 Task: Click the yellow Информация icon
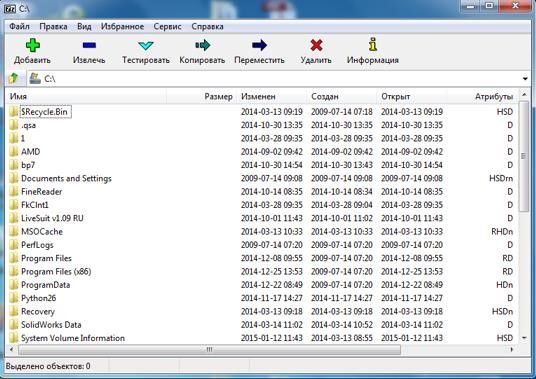click(373, 45)
